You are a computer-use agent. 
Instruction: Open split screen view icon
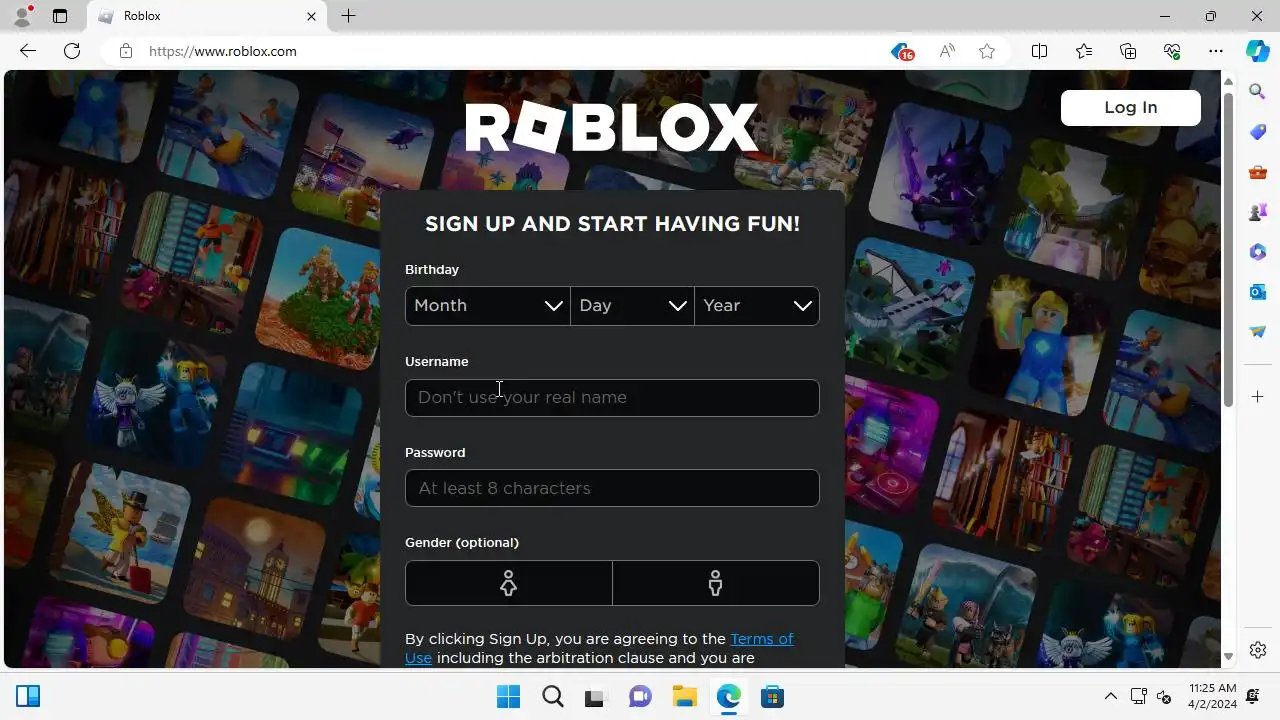click(1039, 51)
